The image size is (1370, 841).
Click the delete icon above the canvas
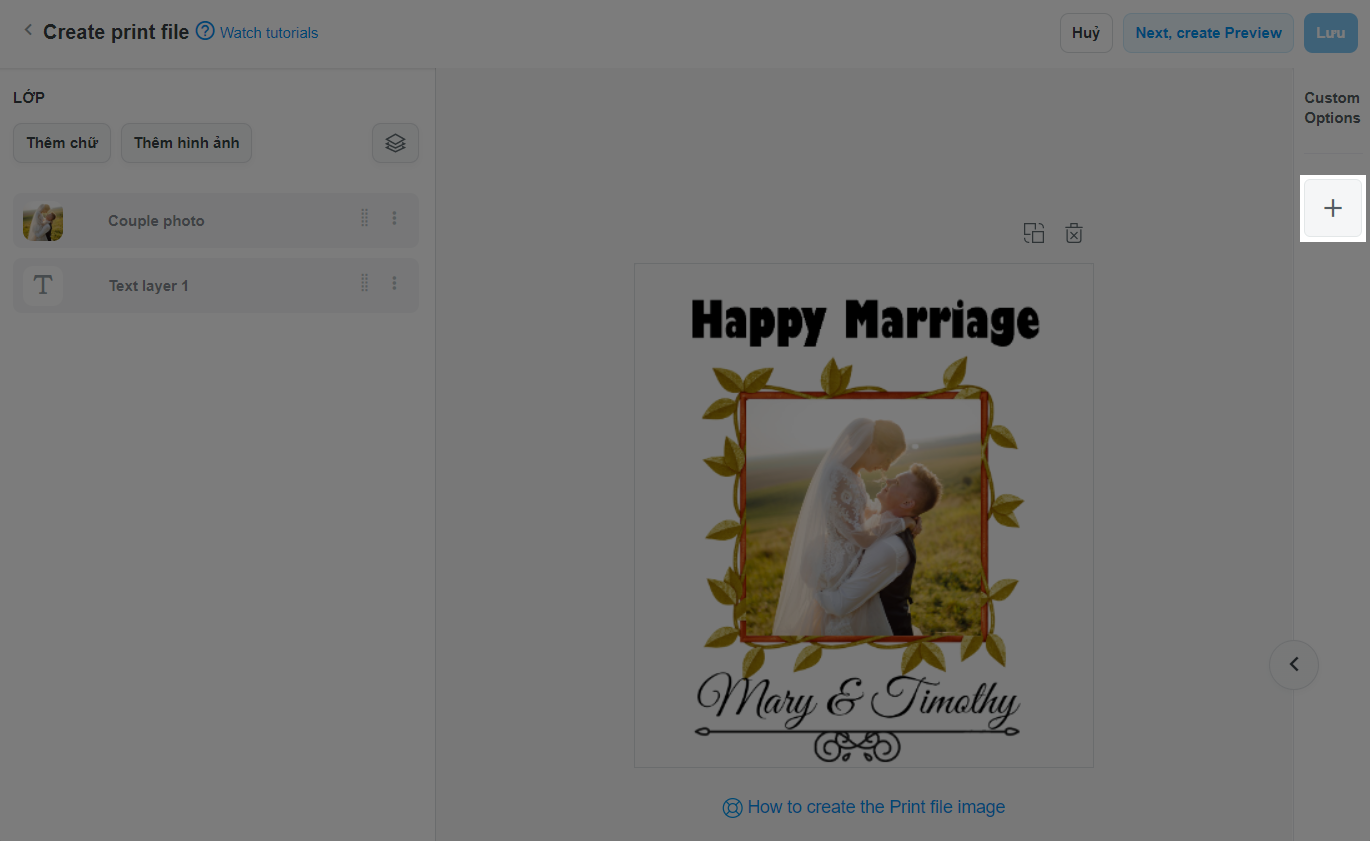(x=1074, y=233)
